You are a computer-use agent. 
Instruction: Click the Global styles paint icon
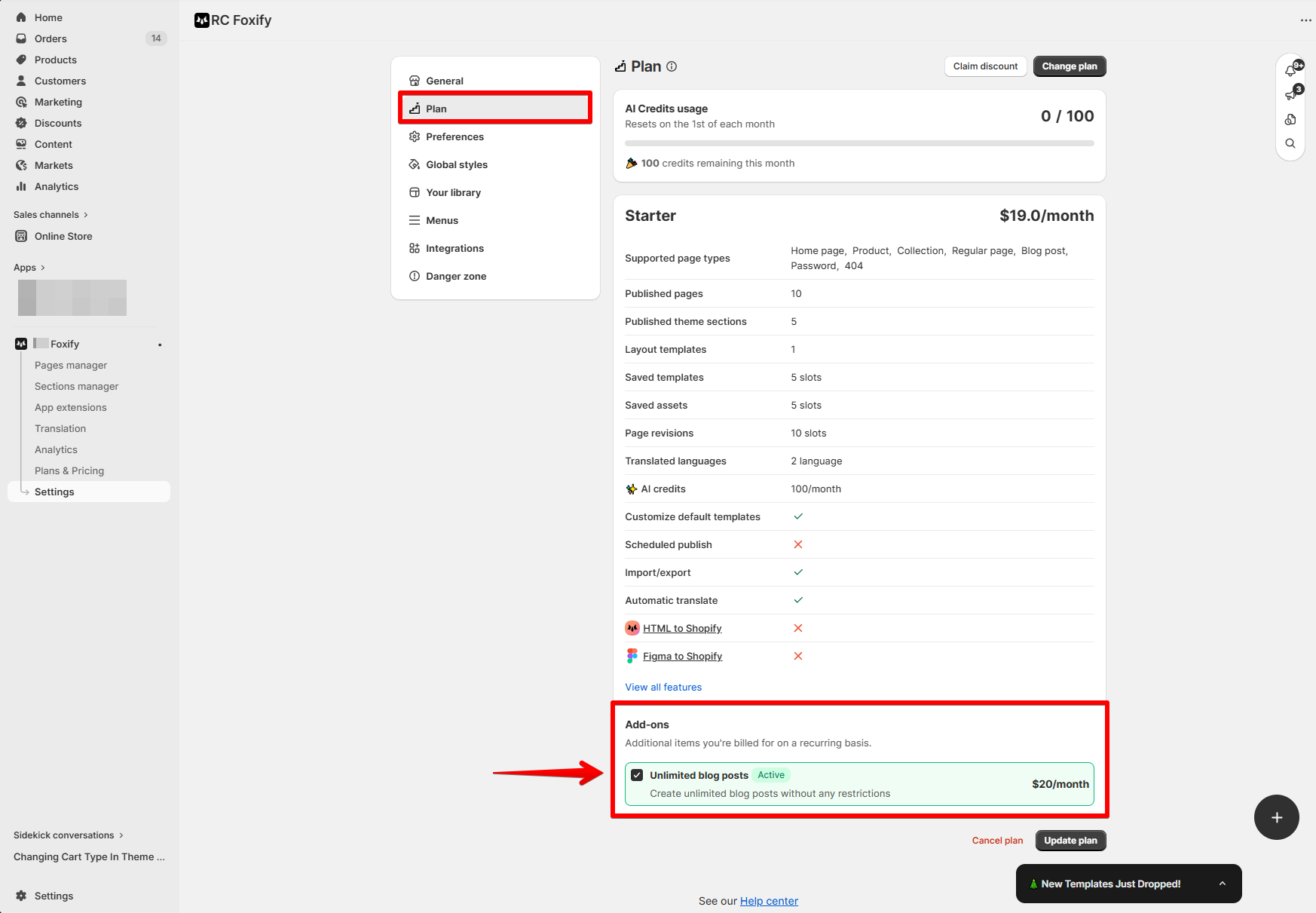[414, 164]
